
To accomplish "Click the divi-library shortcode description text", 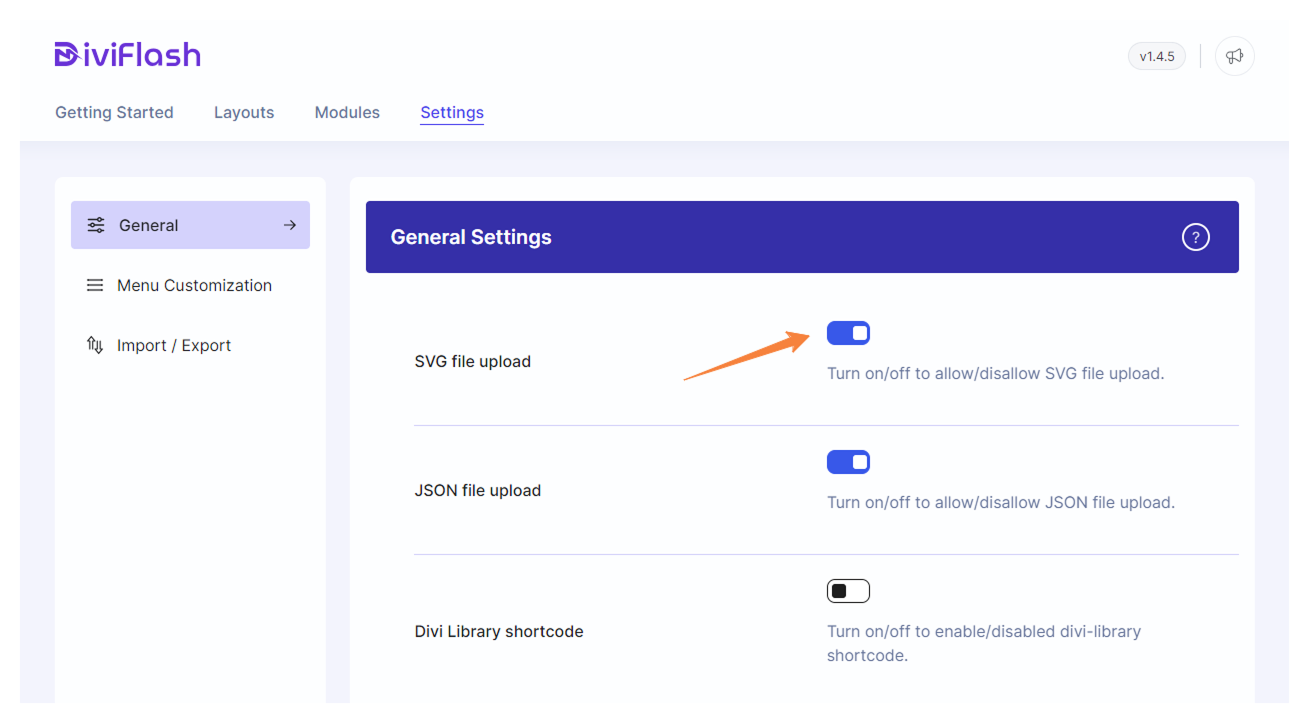I will click(984, 643).
